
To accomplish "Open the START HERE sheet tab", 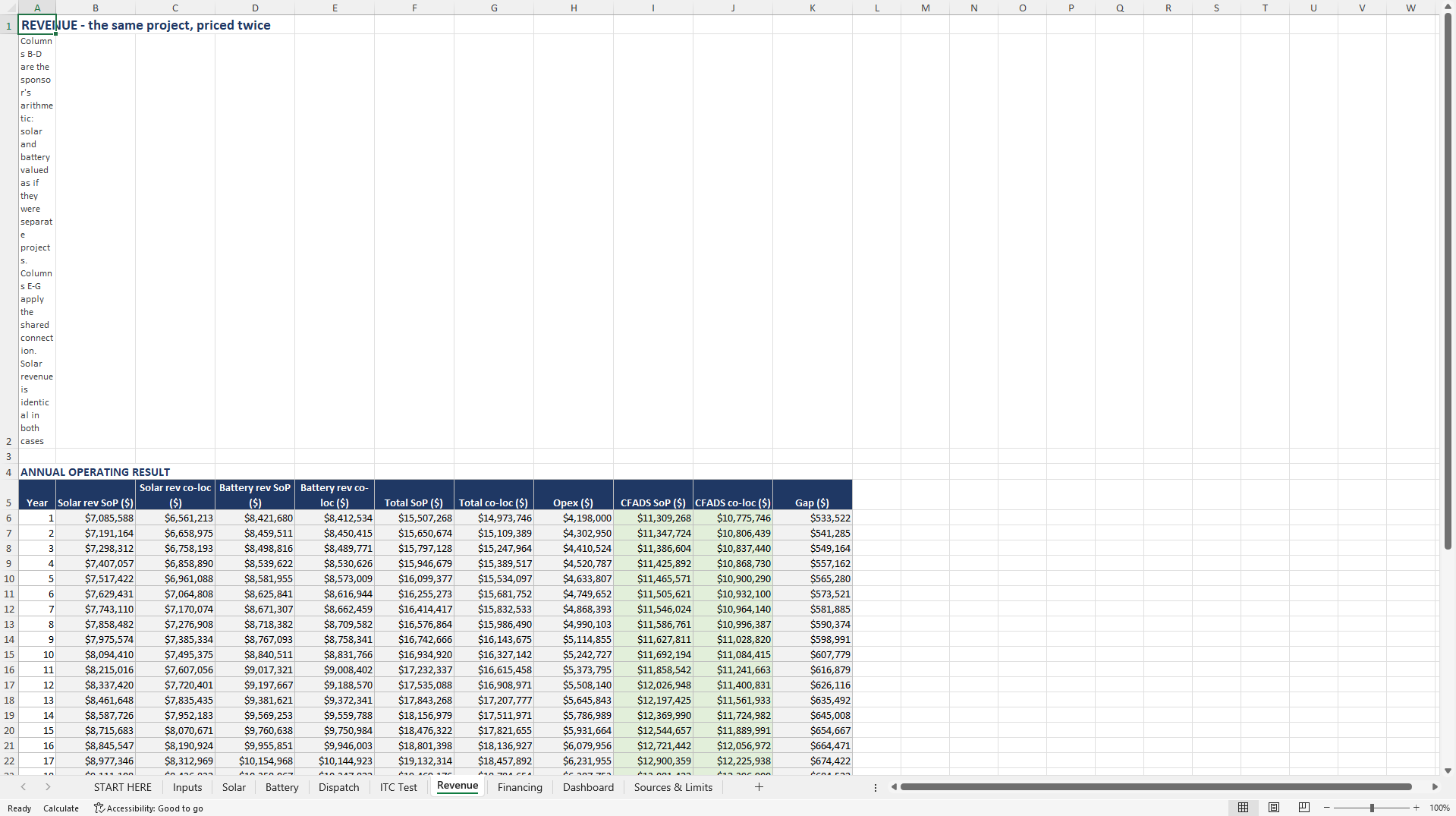I will [123, 787].
